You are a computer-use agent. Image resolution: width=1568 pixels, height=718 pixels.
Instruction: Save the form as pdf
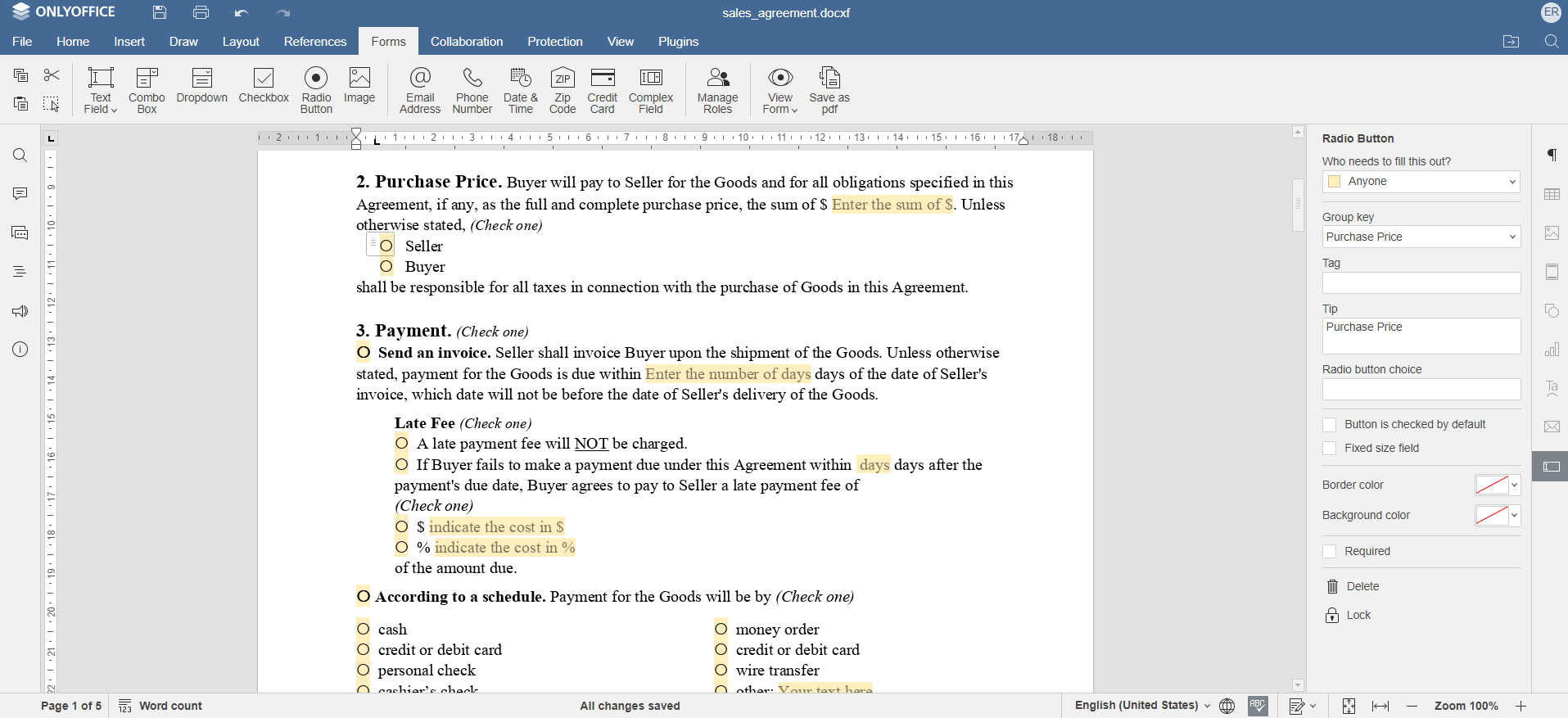pos(829,89)
